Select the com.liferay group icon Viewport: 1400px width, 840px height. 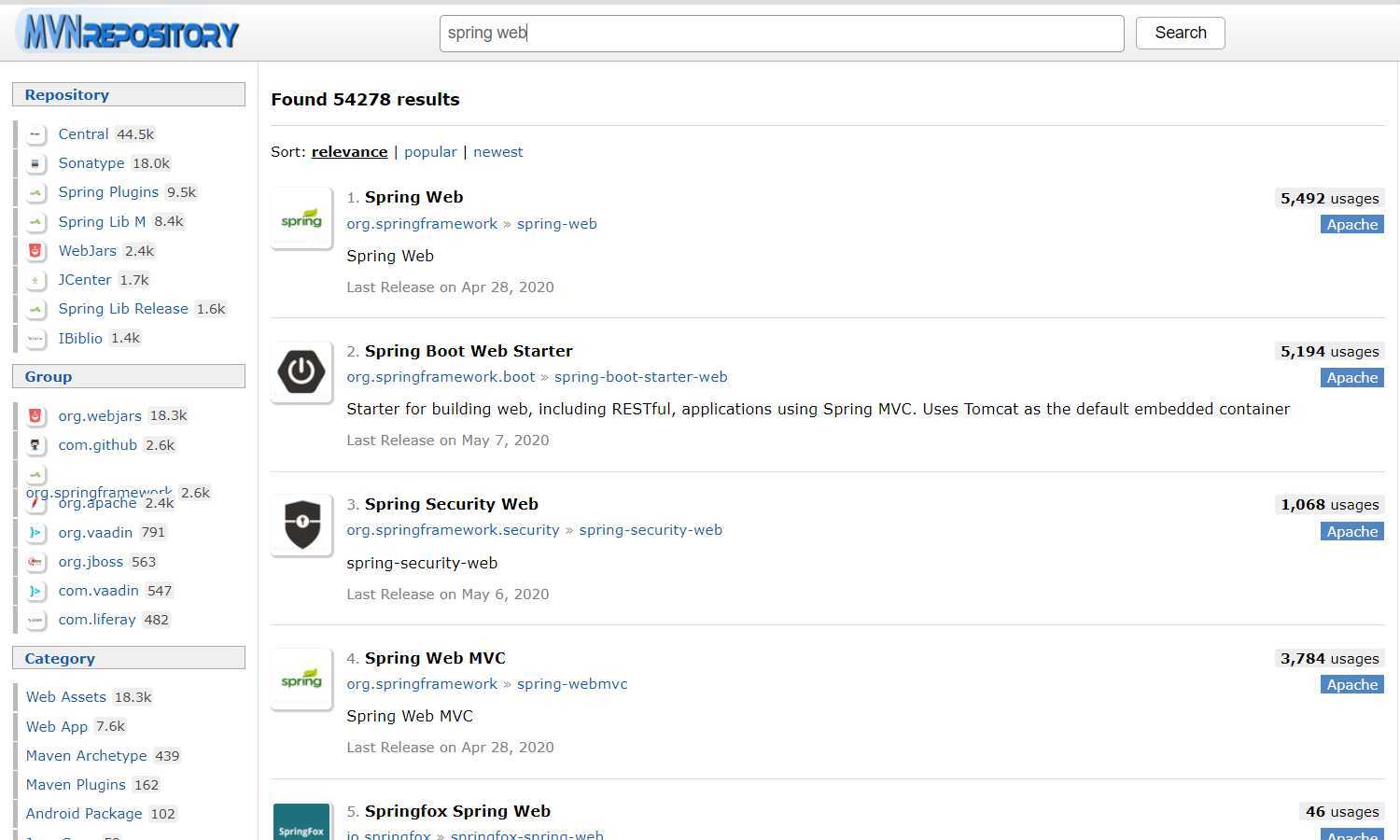[x=35, y=620]
